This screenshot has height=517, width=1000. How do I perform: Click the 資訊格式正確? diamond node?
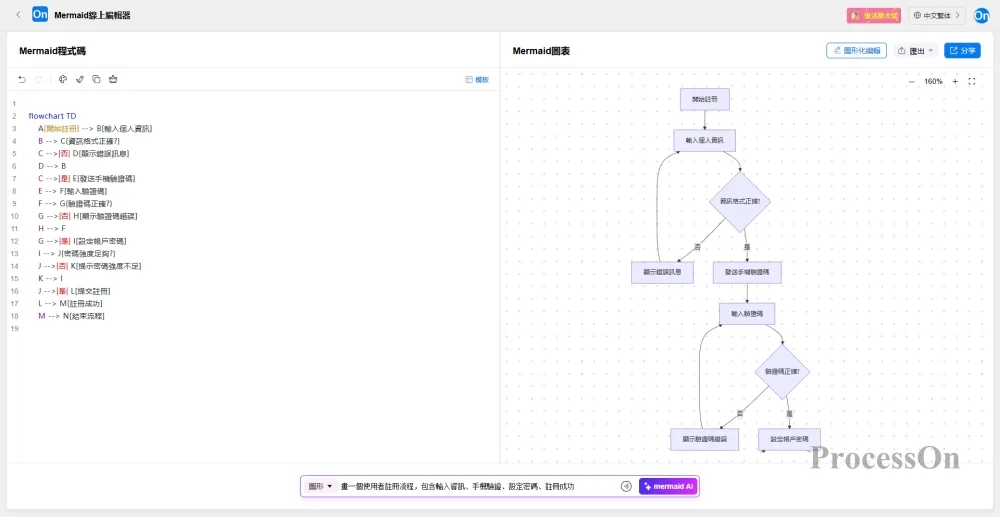coord(740,201)
